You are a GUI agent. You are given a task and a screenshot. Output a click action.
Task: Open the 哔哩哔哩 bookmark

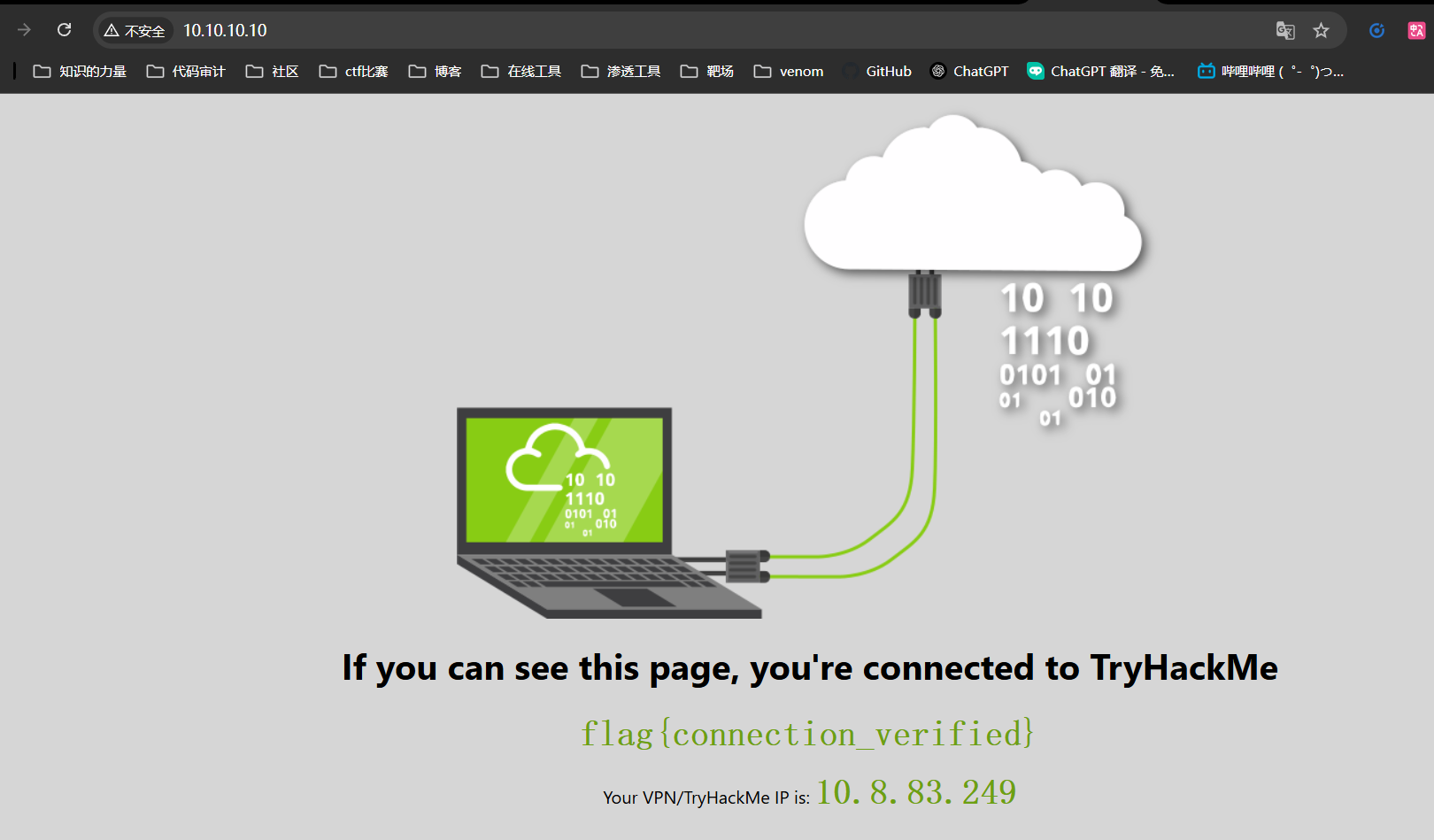pyautogui.click(x=1270, y=71)
